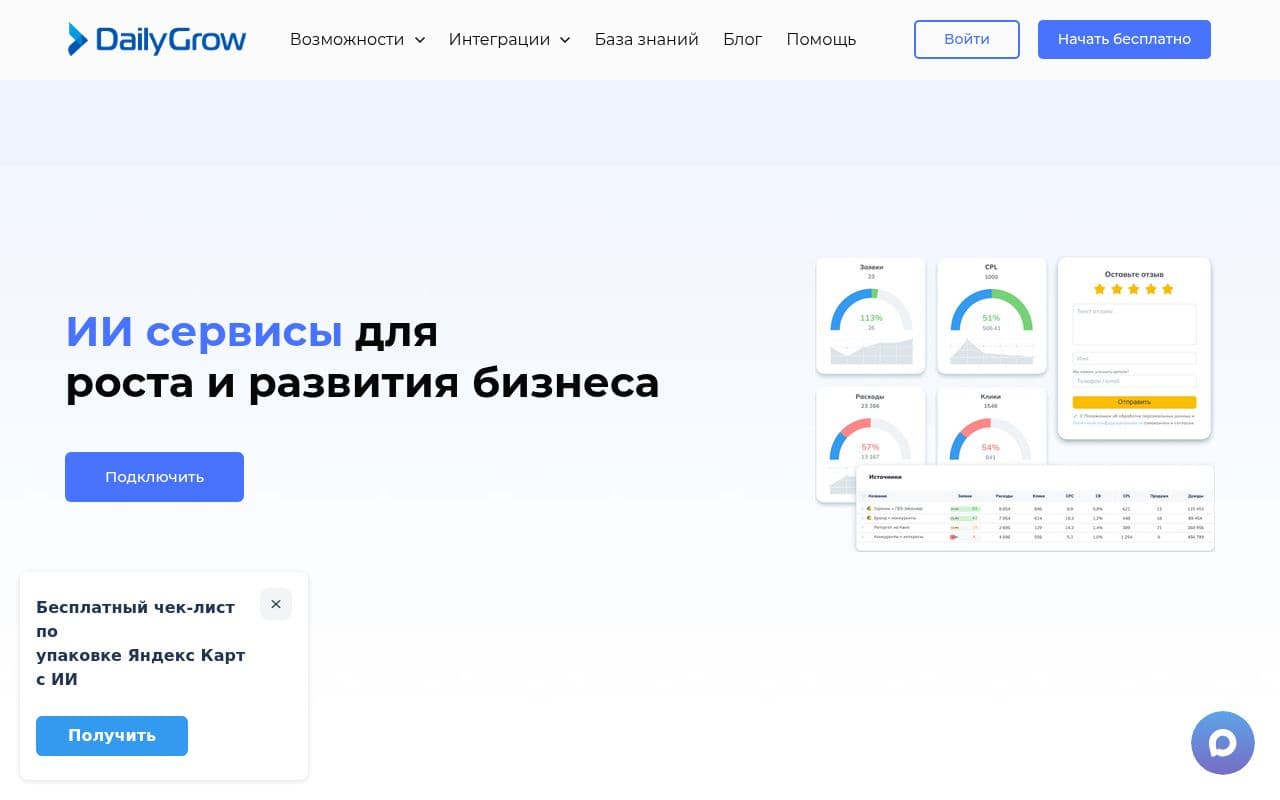Click the red indicator in the Конкуренты row

coord(953,536)
